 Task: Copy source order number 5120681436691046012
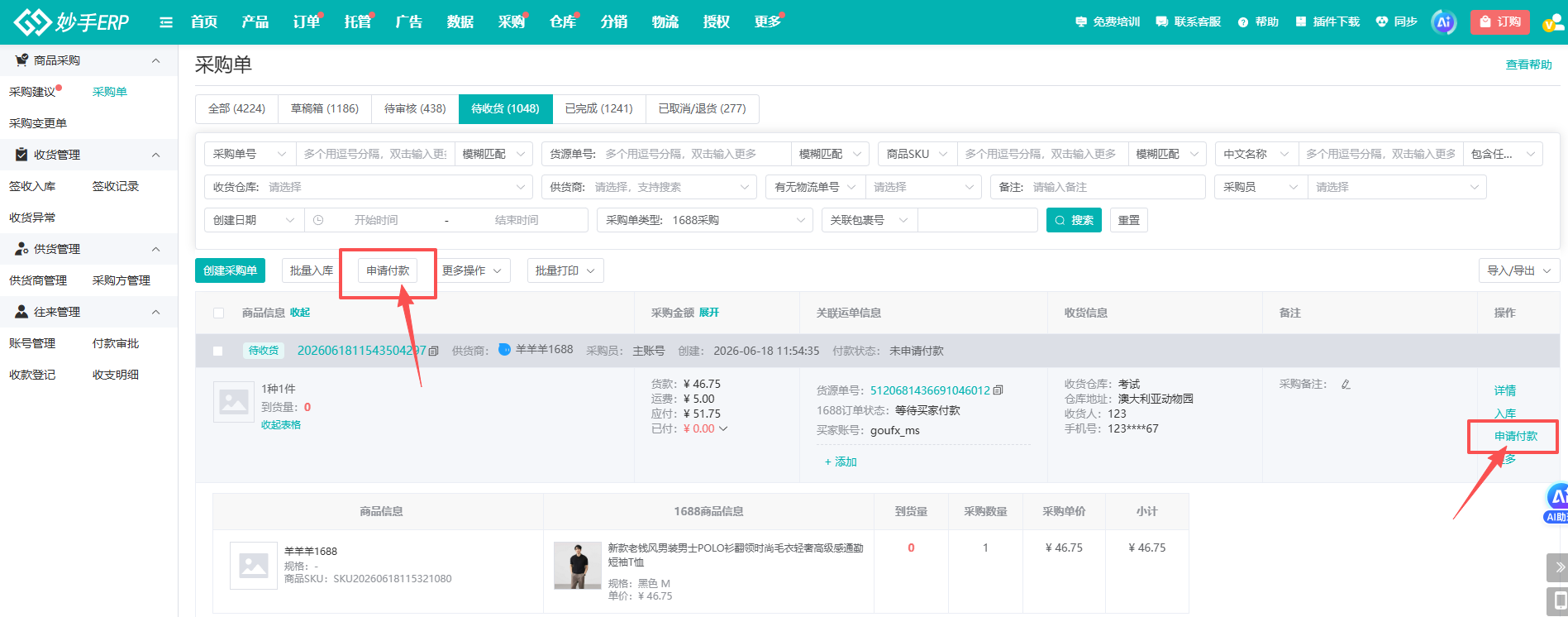tap(998, 390)
